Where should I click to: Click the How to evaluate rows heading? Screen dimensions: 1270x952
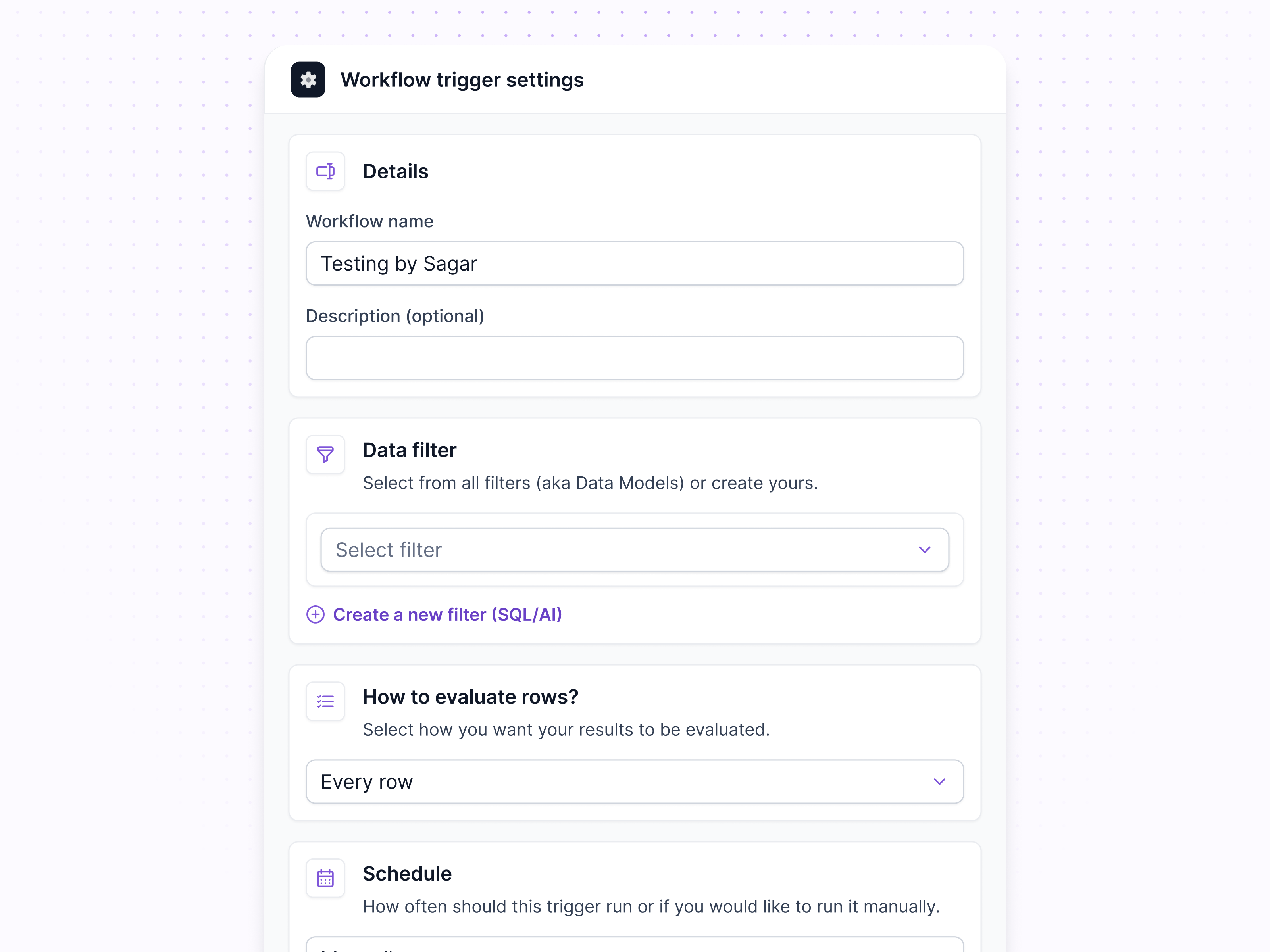tap(470, 697)
